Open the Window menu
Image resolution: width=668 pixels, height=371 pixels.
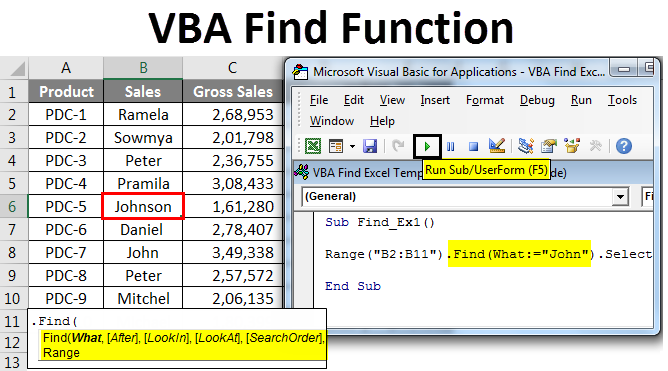[331, 121]
